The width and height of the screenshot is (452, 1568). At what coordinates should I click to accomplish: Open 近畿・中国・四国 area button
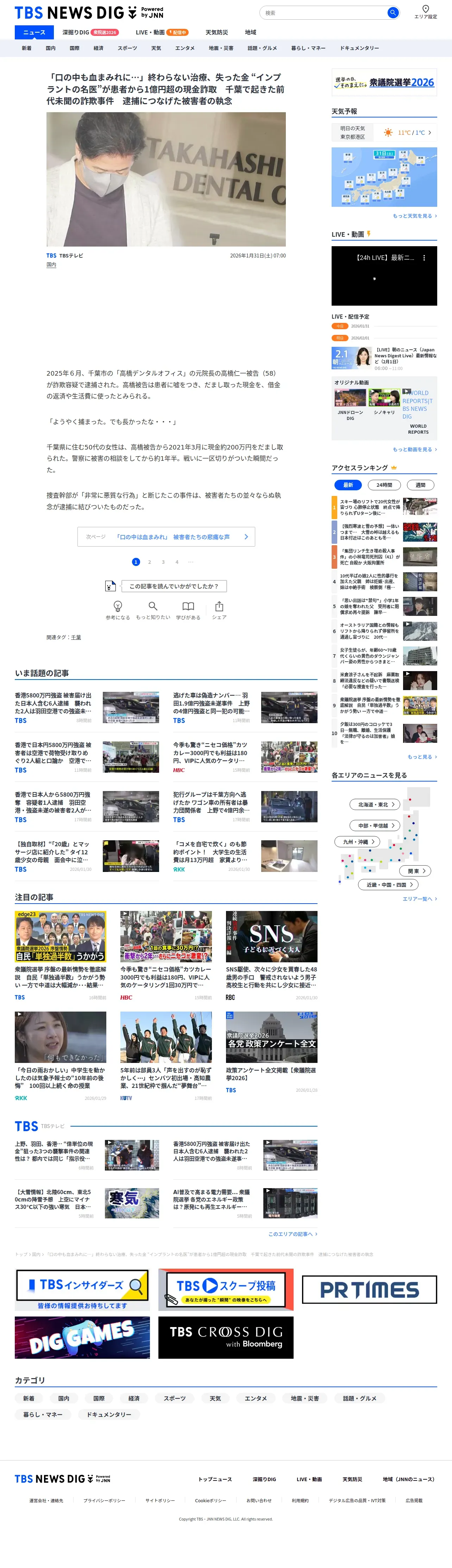[x=389, y=885]
